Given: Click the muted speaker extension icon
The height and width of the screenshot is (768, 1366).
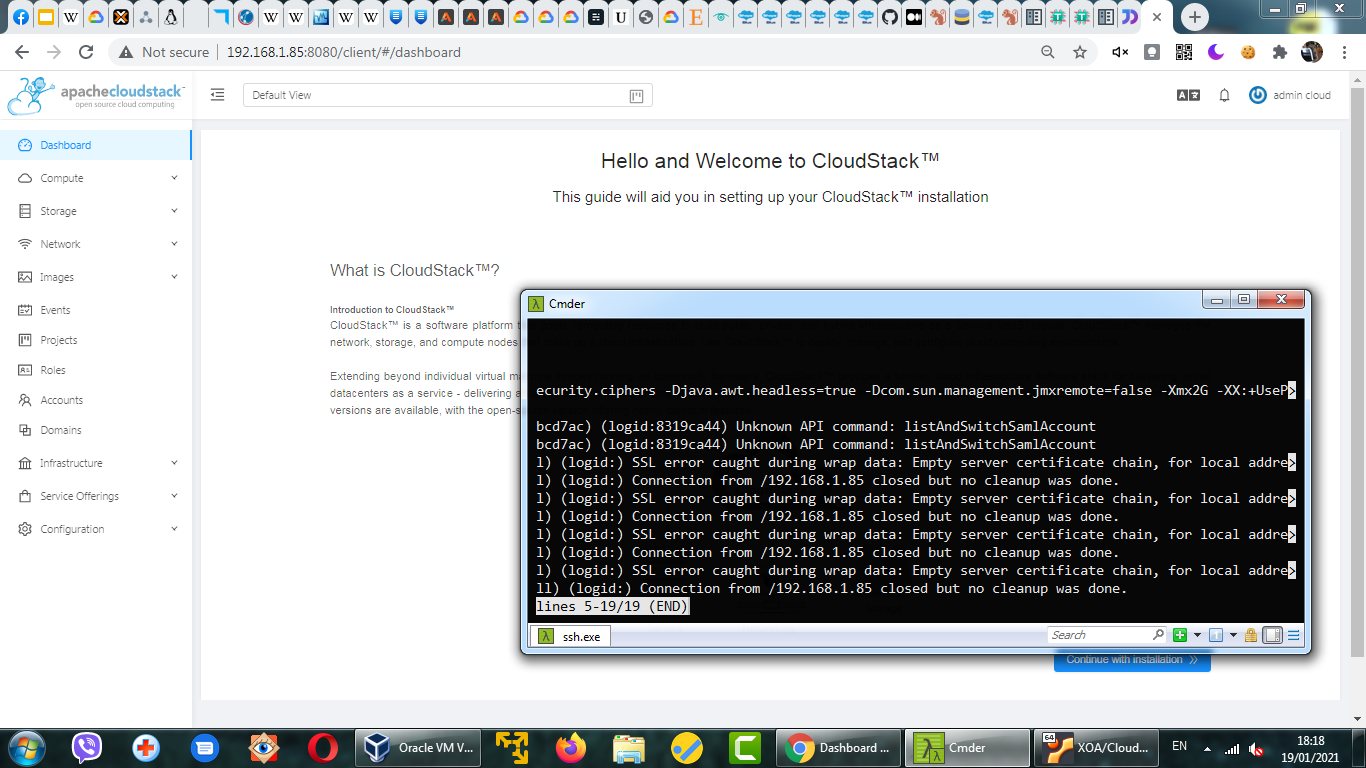Looking at the screenshot, I should point(1120,52).
